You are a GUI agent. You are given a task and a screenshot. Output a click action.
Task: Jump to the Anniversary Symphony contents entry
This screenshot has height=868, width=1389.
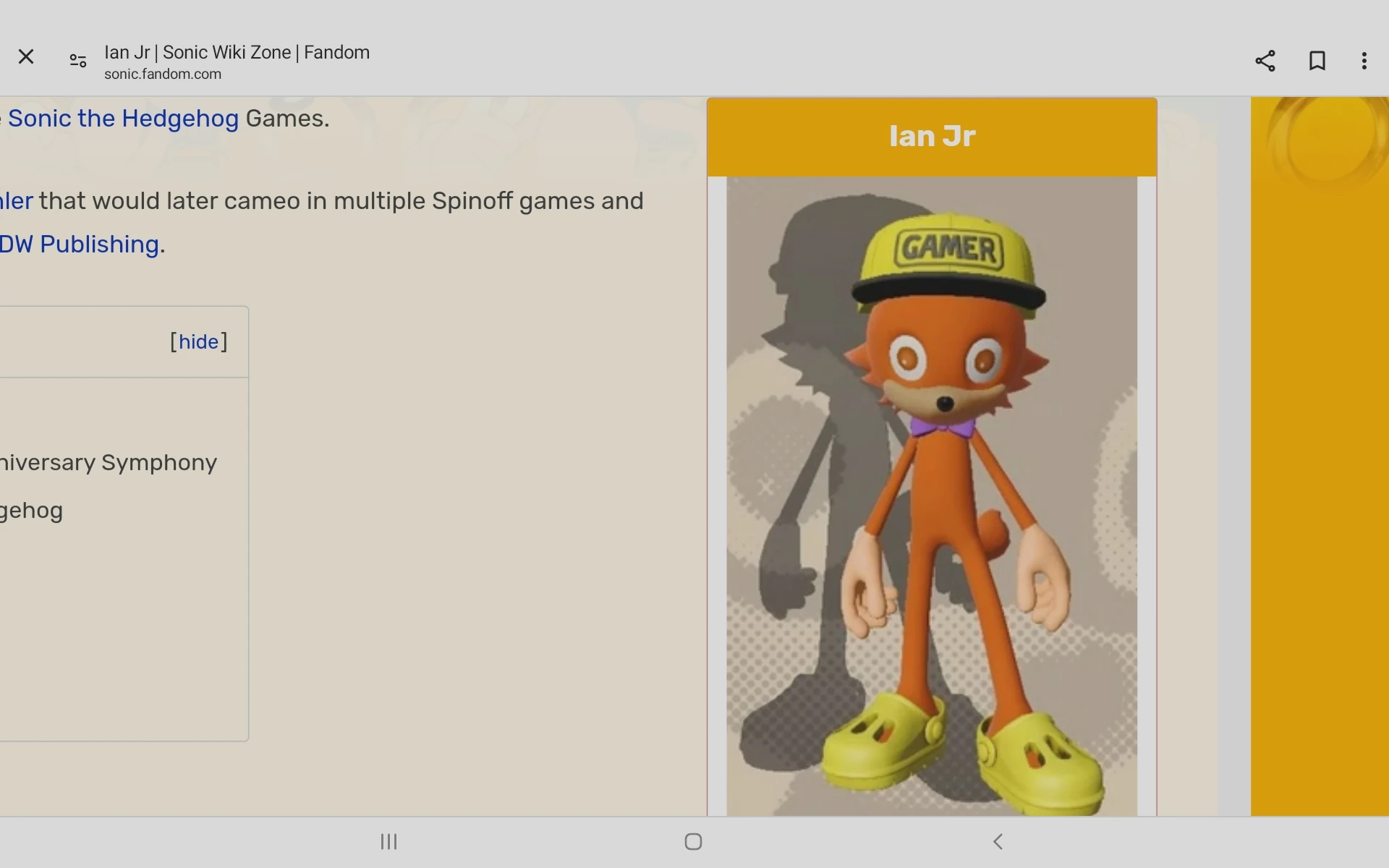point(109,462)
